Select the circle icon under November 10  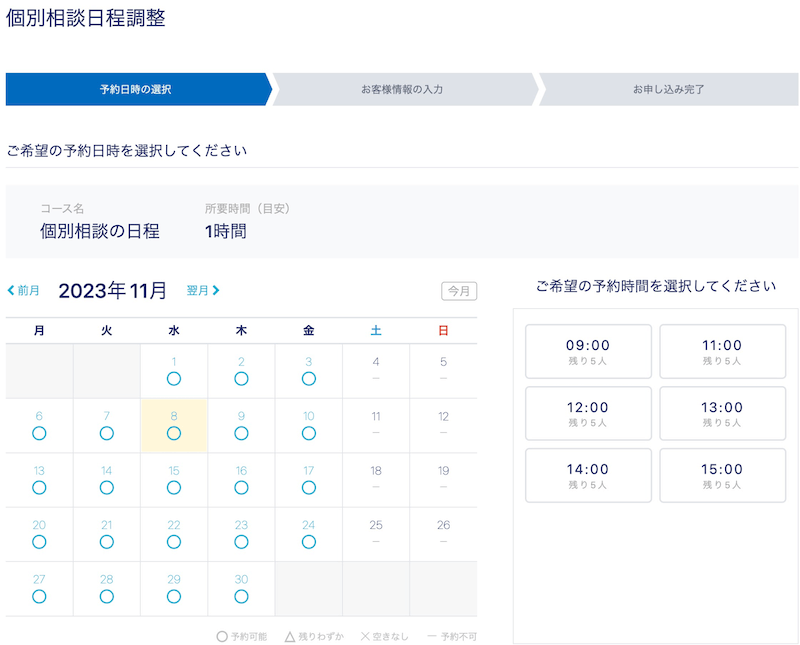click(x=308, y=433)
